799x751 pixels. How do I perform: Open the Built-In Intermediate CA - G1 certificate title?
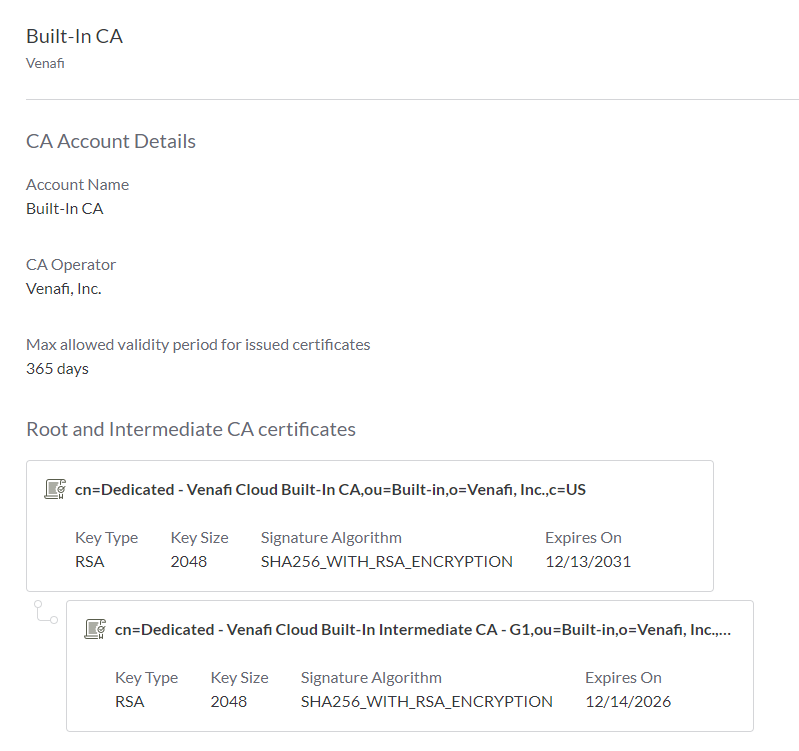point(423,630)
